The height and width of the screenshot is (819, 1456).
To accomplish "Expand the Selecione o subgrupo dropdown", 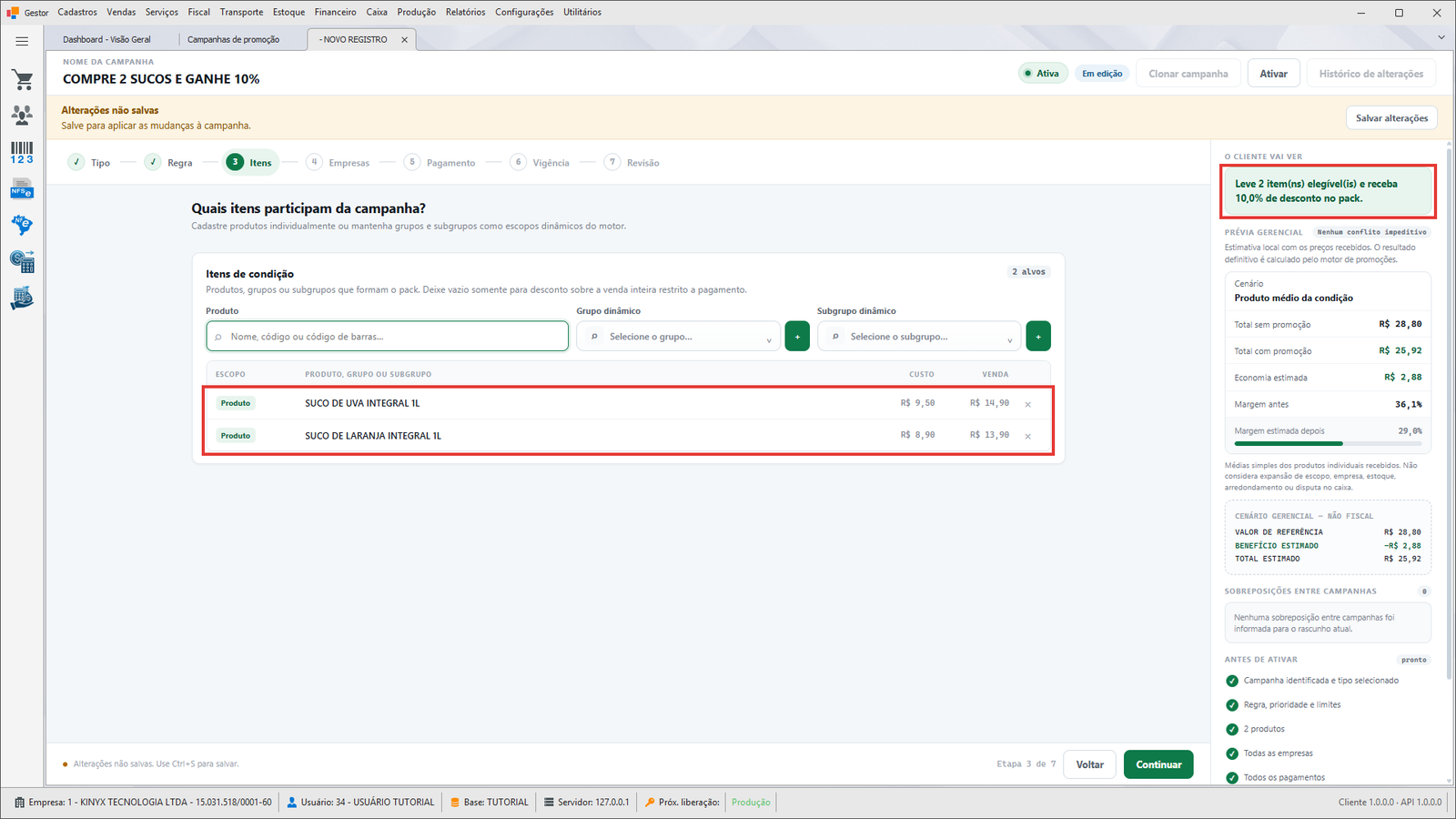I will 919,337.
